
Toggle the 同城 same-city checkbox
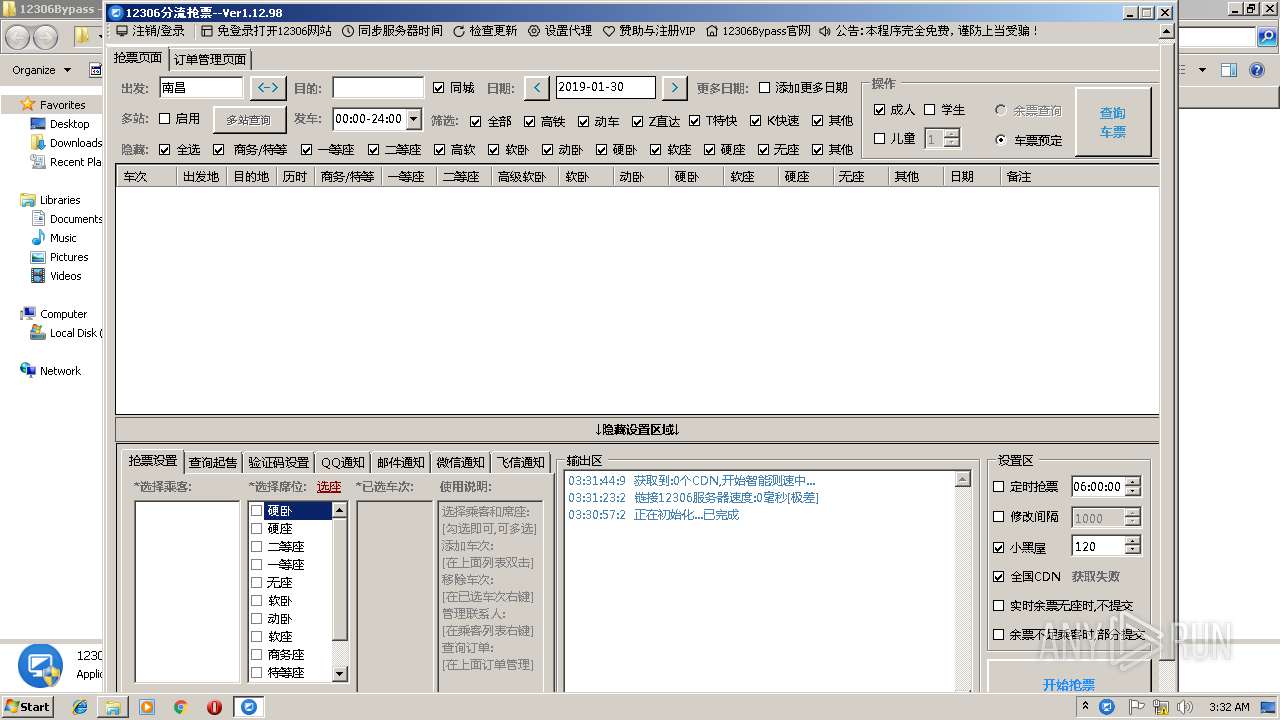pyautogui.click(x=439, y=88)
